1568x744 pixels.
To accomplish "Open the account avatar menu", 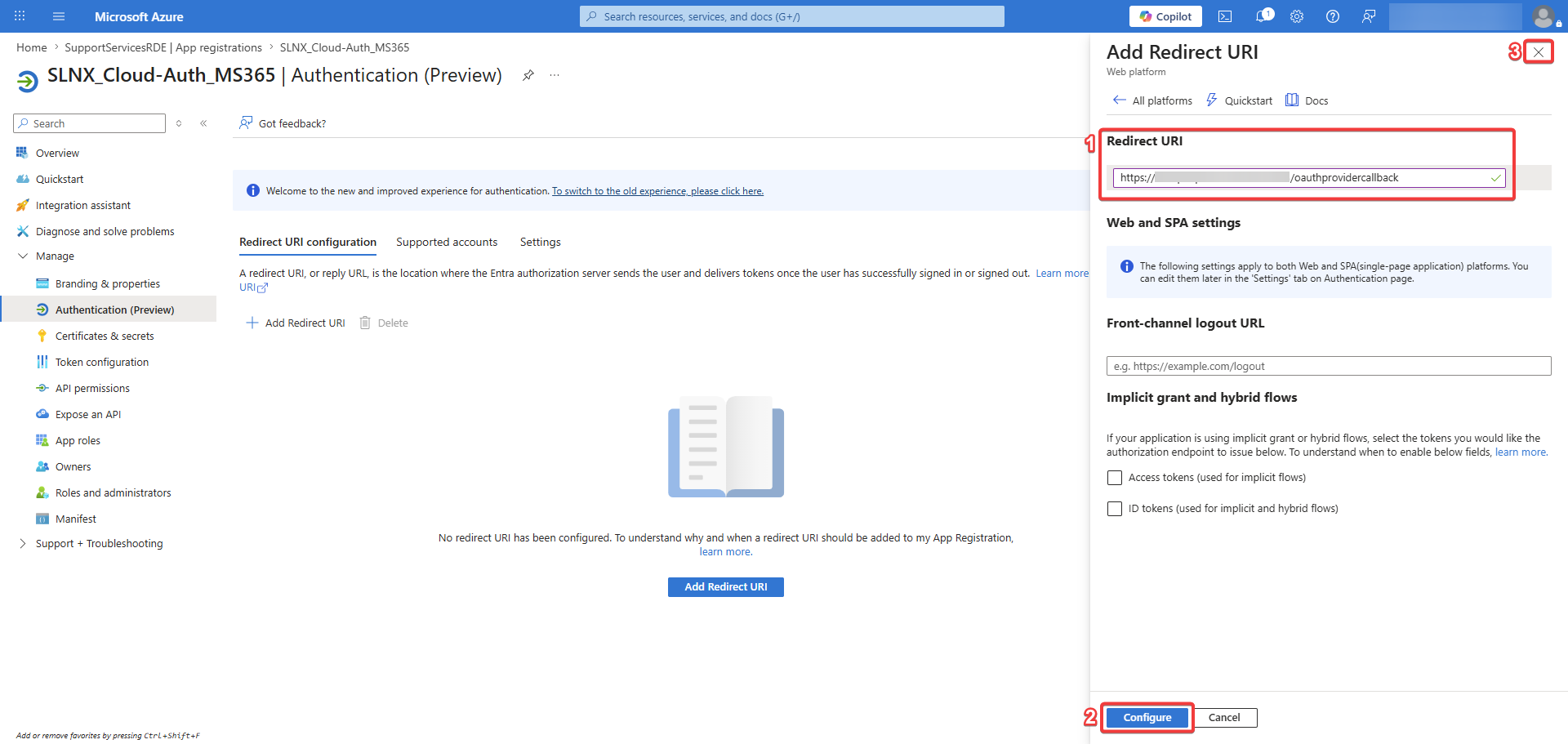I will tap(1543, 16).
